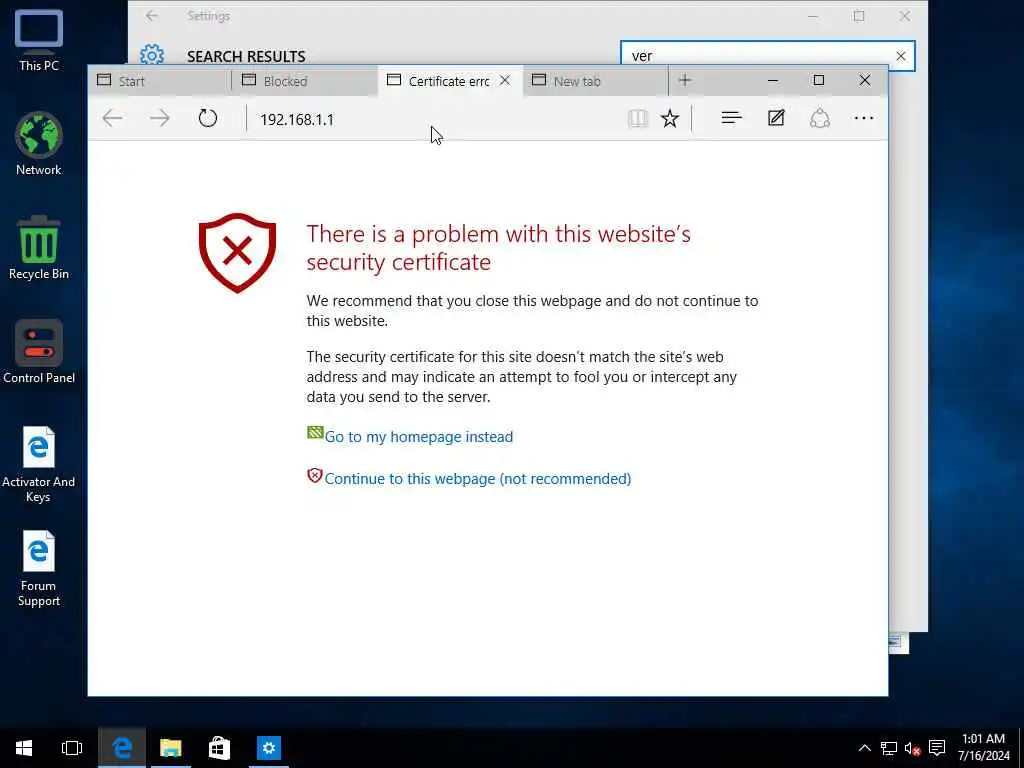Click Continue to this webpage link
The width and height of the screenshot is (1024, 768).
pyautogui.click(x=477, y=479)
